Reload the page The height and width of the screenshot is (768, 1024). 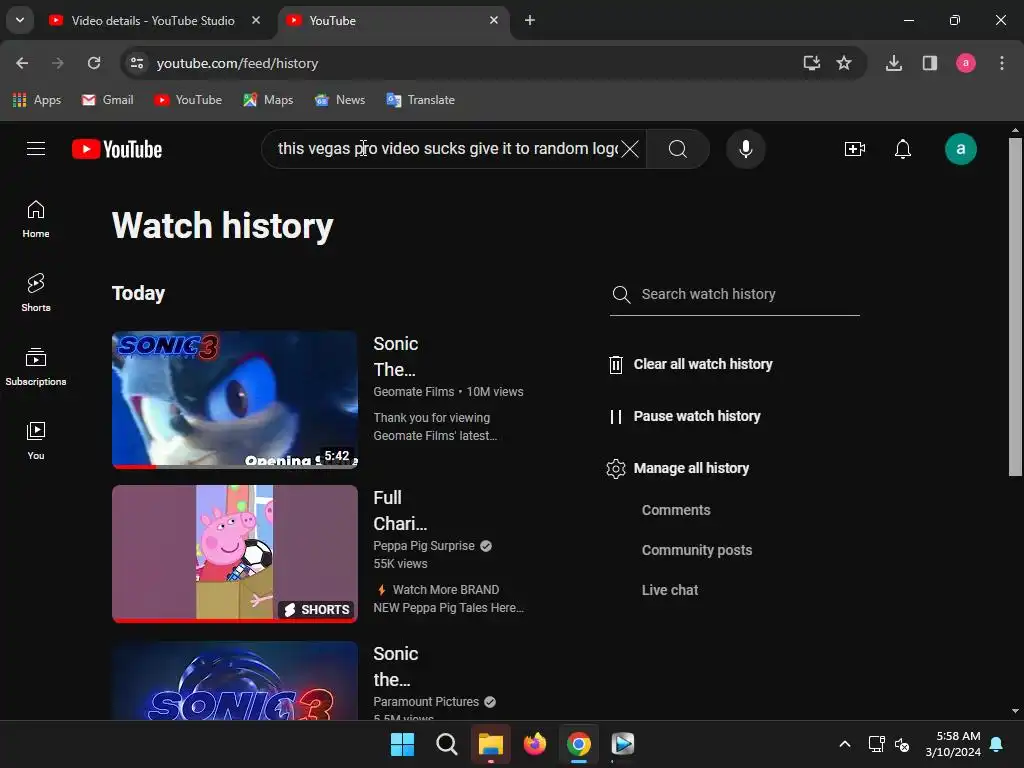[94, 63]
